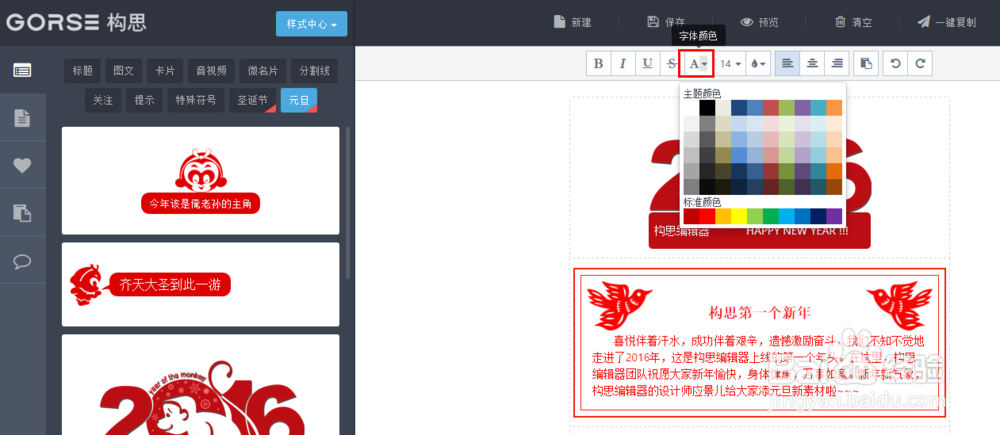Pick the dark red standard color swatch
Screen dimensions: 1000x435
coord(691,216)
